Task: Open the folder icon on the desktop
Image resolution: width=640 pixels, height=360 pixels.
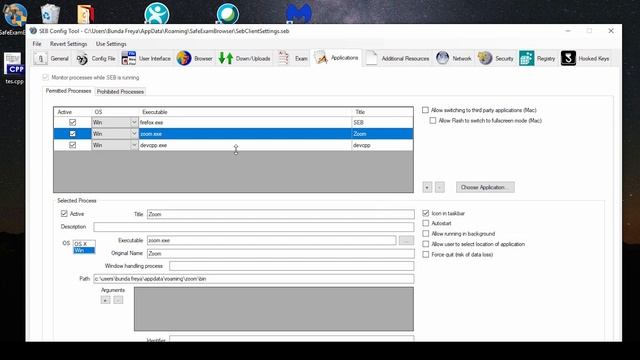Action: click(86, 13)
